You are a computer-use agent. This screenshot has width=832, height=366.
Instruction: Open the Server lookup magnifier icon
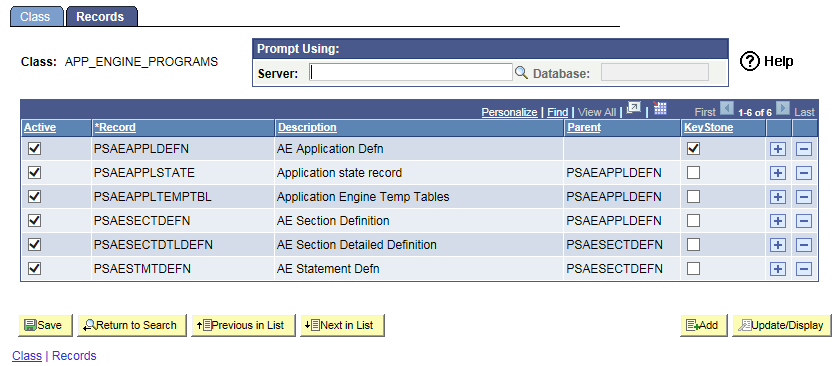pyautogui.click(x=521, y=73)
